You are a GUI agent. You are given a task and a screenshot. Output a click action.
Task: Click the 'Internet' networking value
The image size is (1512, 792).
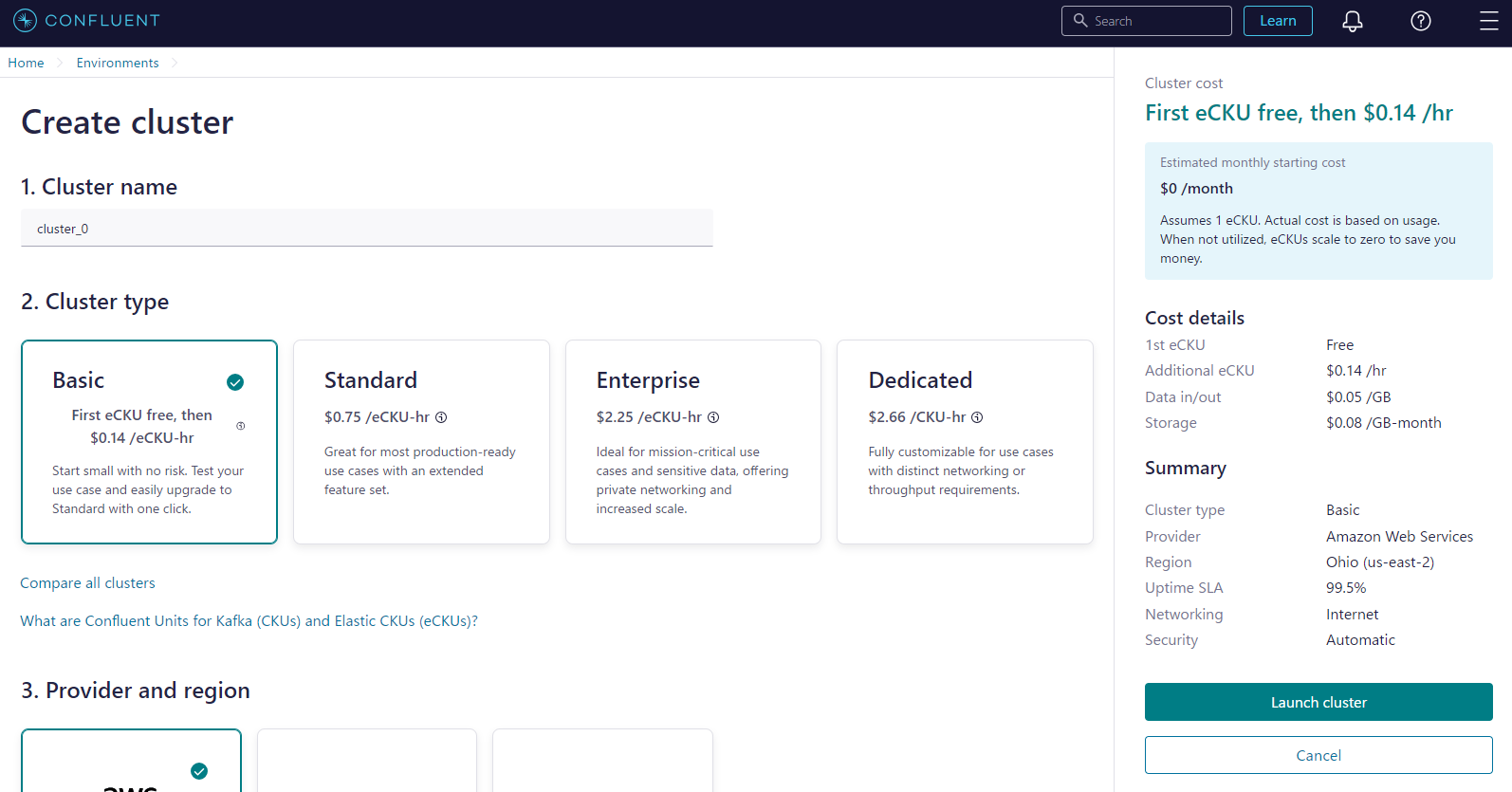1353,615
